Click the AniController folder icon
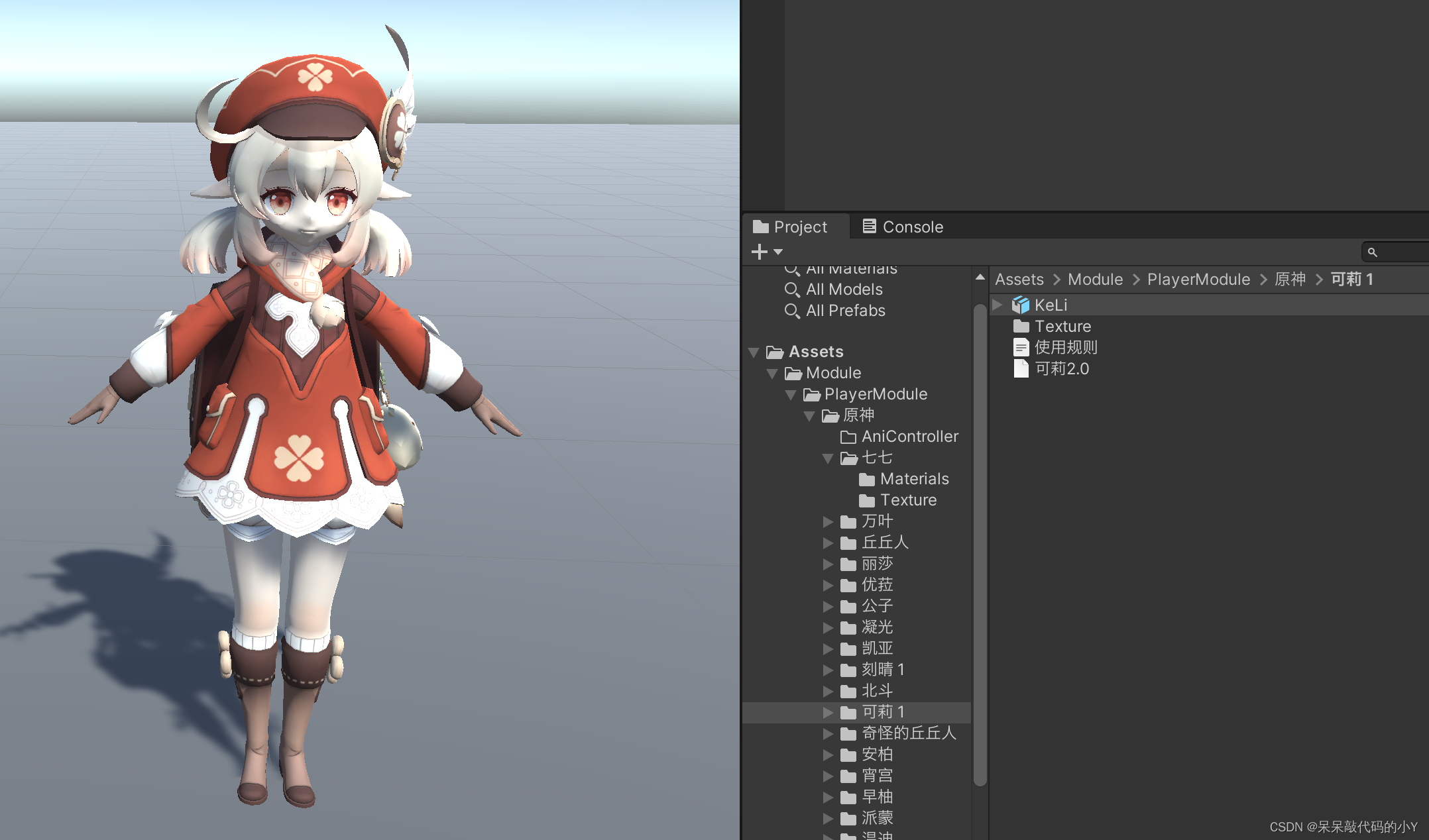The image size is (1429, 840). click(x=848, y=437)
